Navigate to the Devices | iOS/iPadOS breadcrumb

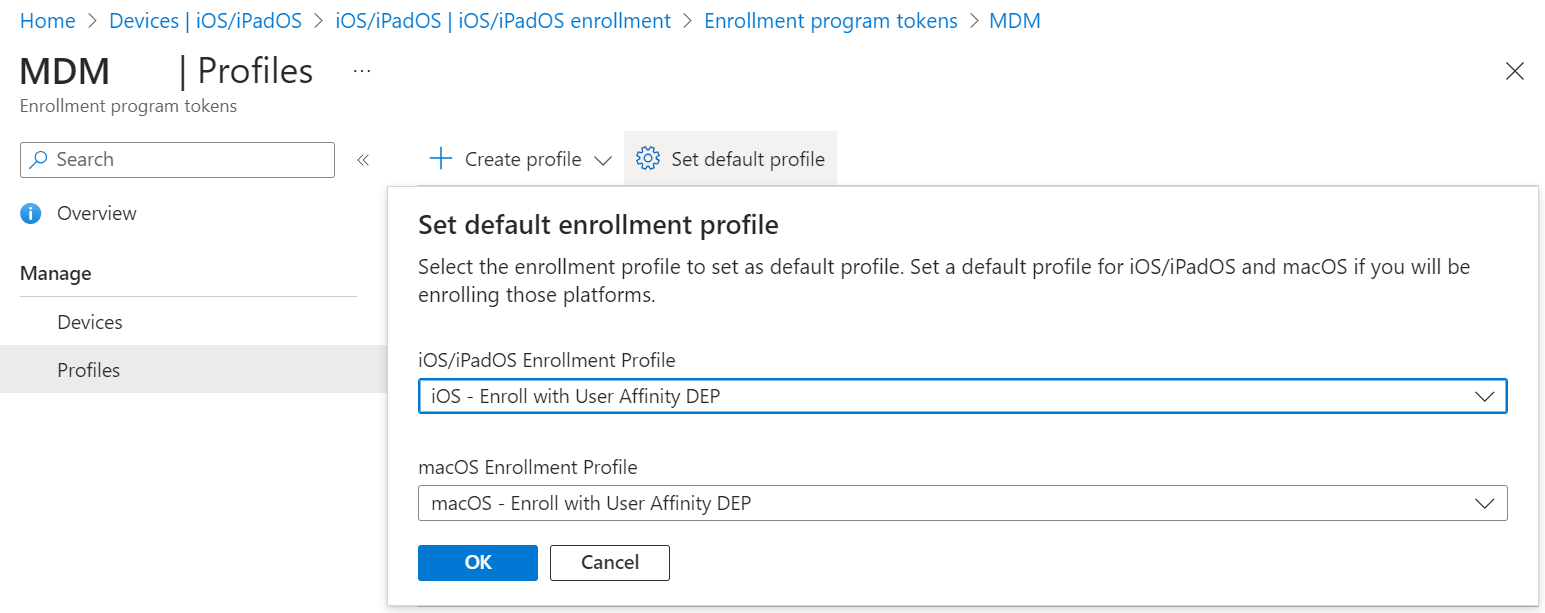coord(205,21)
